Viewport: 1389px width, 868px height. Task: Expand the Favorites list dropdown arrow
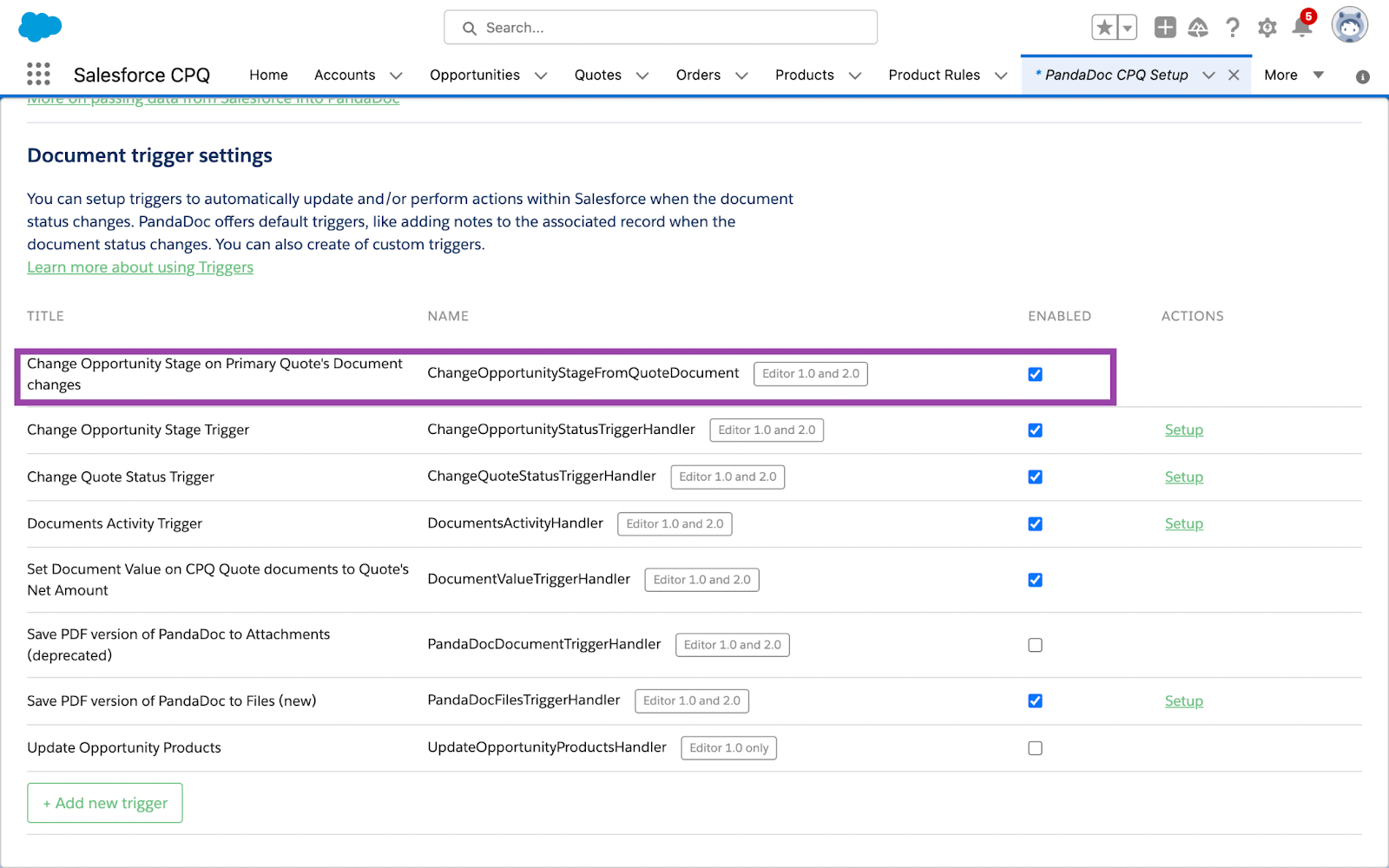point(1127,28)
